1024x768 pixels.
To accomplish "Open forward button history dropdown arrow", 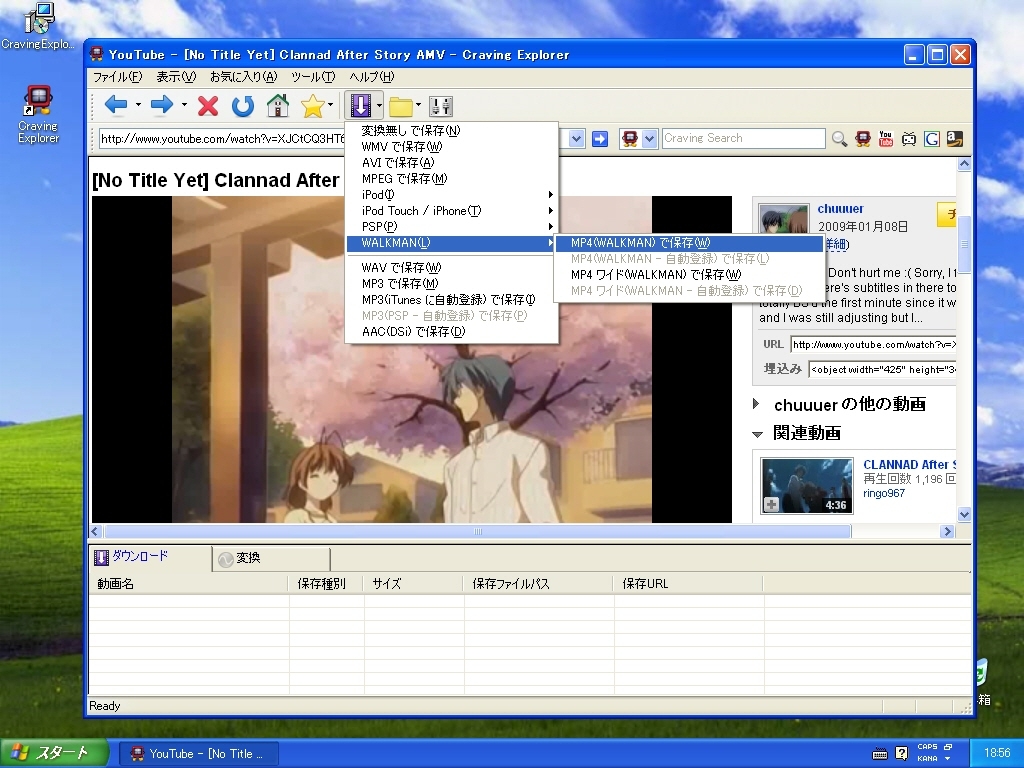I will tap(184, 105).
